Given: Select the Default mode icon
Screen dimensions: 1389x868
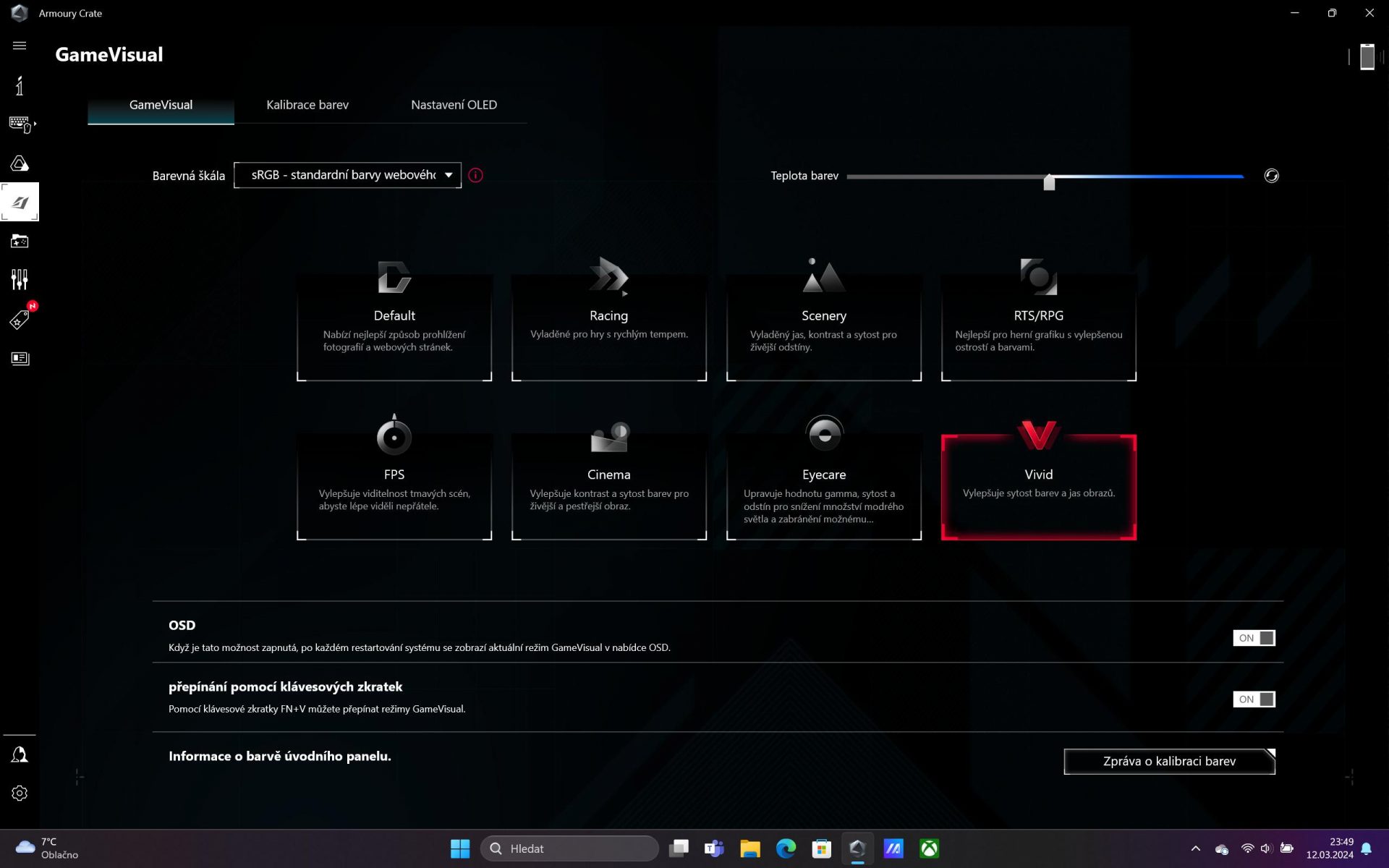Looking at the screenshot, I should pyautogui.click(x=394, y=277).
